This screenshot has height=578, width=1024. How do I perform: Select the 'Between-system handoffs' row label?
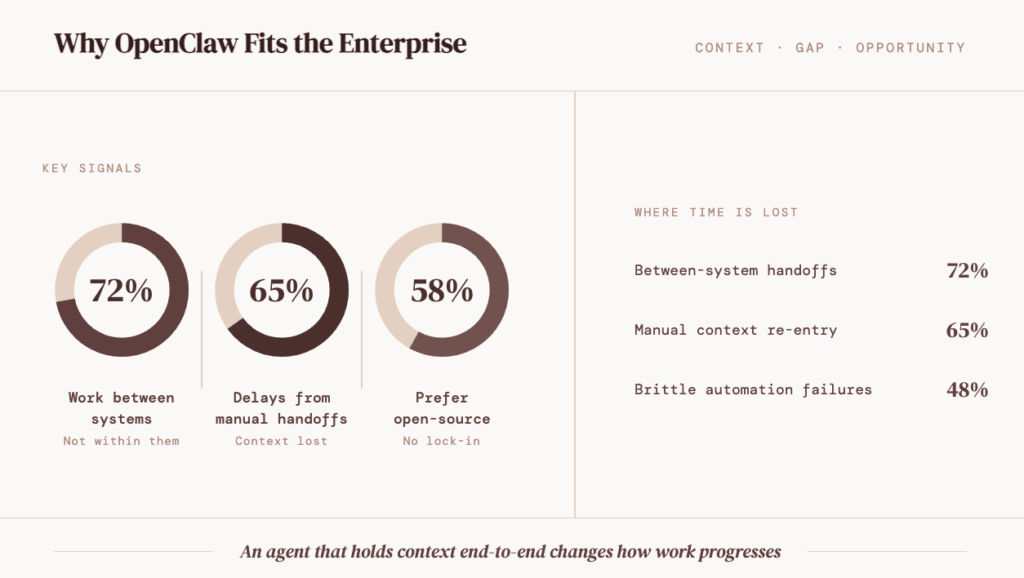tap(735, 270)
